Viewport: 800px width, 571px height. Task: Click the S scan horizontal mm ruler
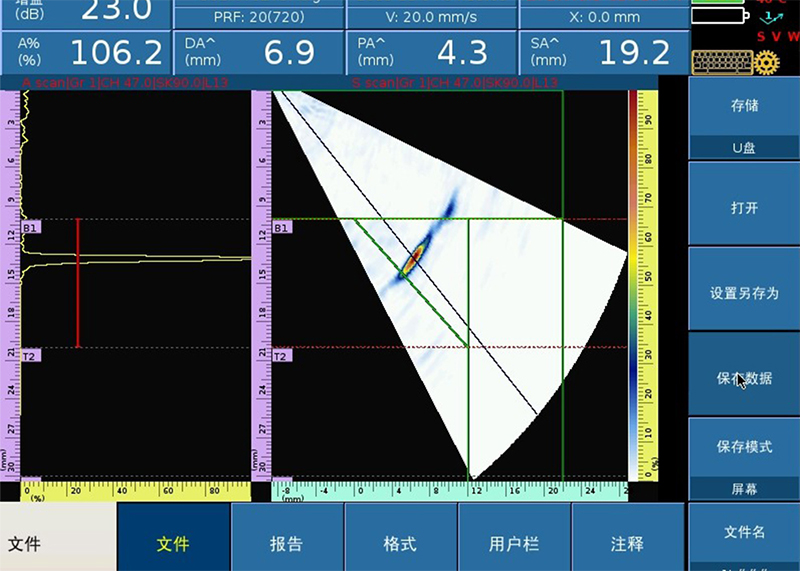[x=450, y=491]
